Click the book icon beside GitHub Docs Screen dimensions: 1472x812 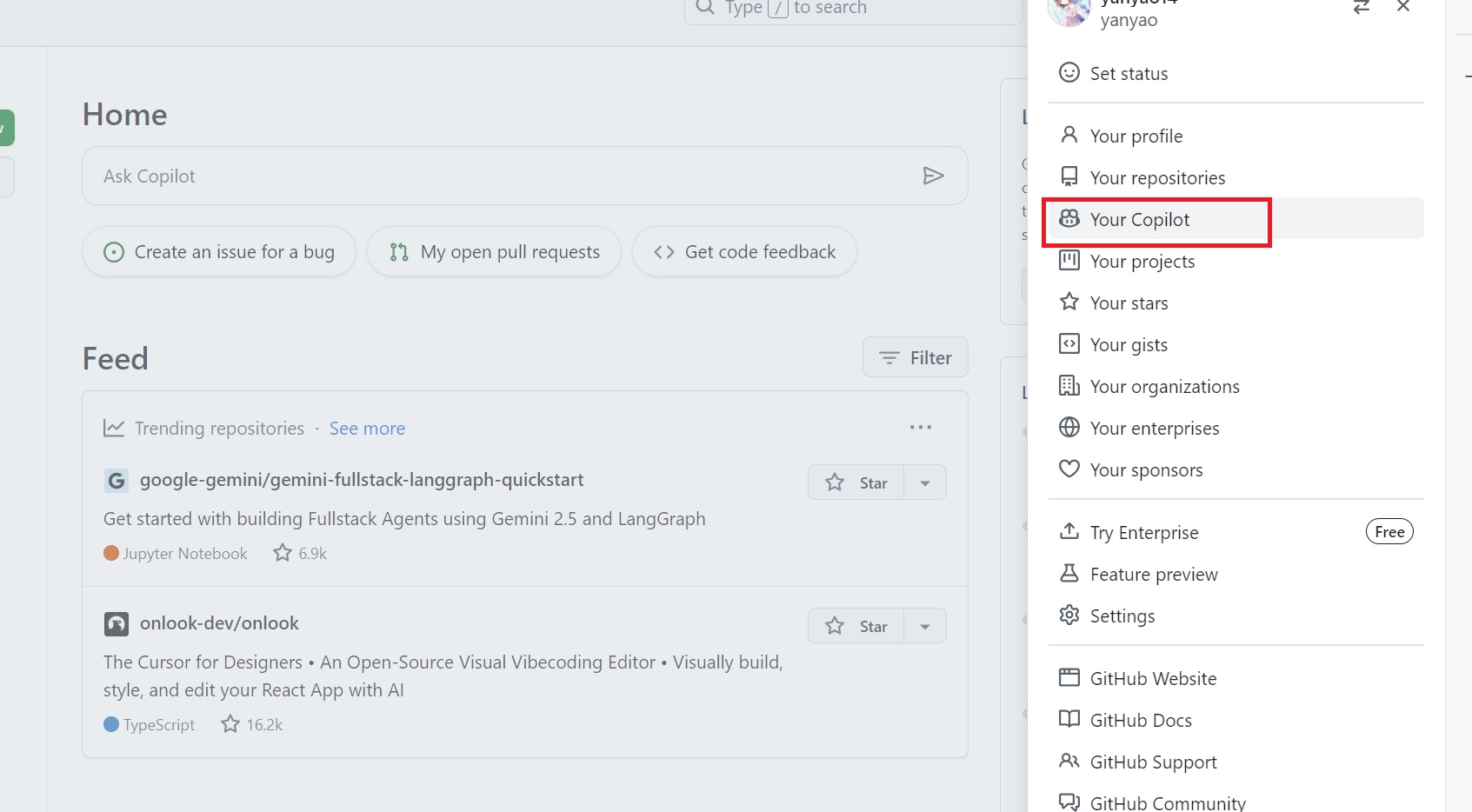coord(1069,719)
